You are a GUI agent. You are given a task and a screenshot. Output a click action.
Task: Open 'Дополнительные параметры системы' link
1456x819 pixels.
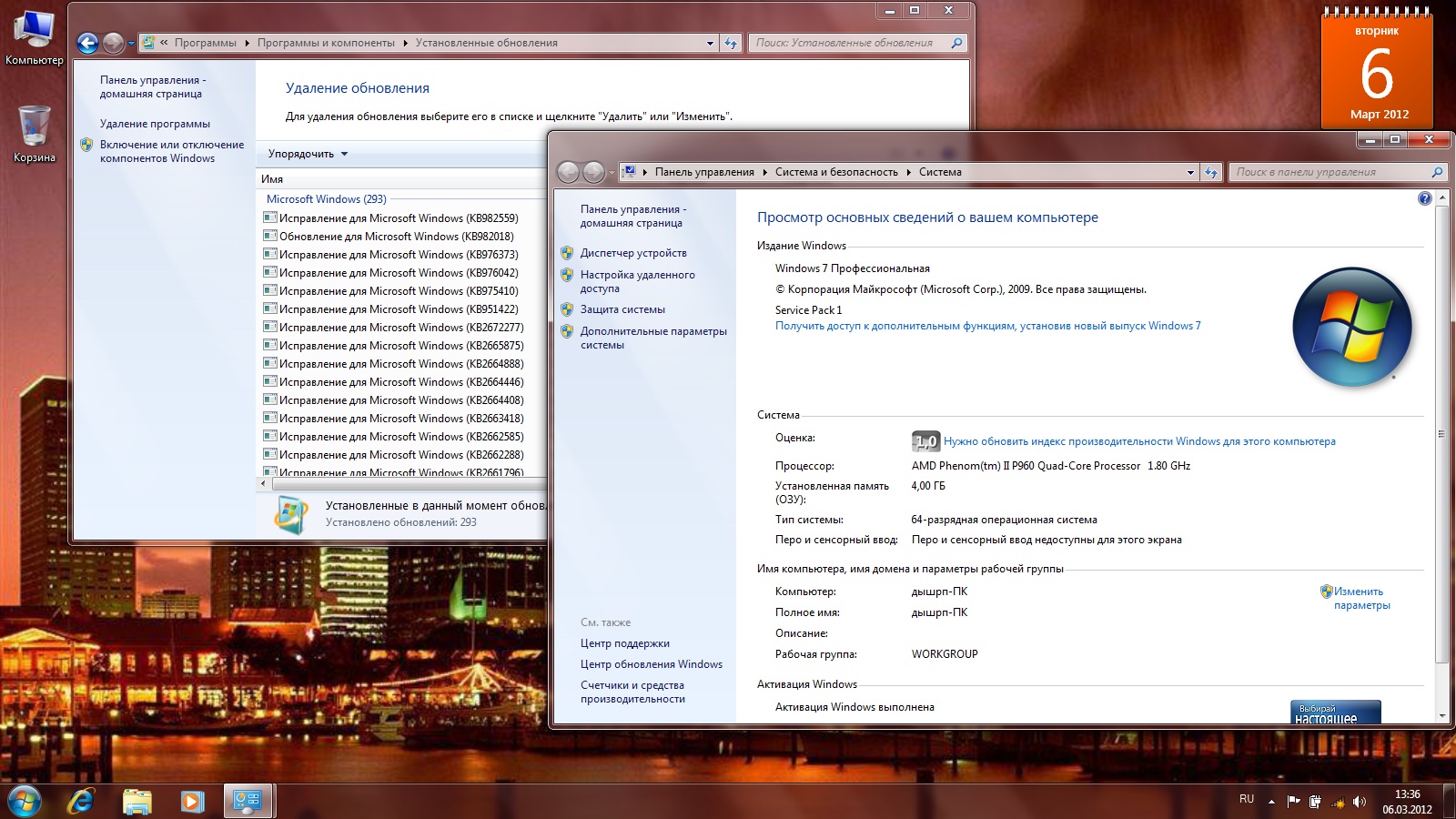click(x=653, y=338)
